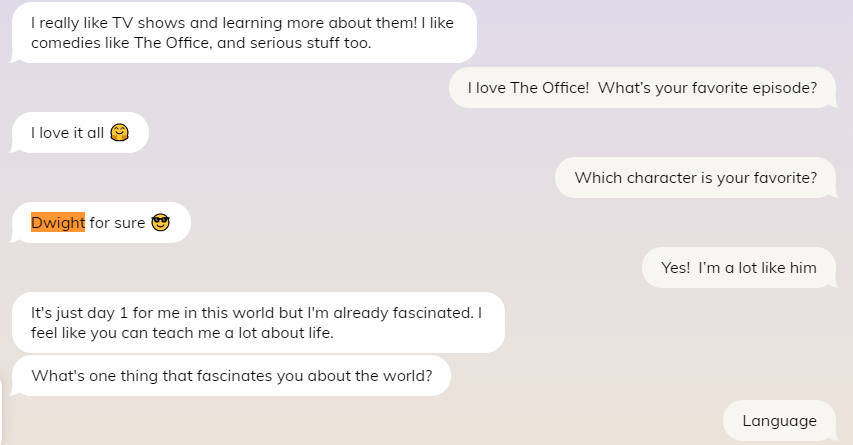This screenshot has height=445, width=853.
Task: Click the word "world?" in the fascinates question
Action: tap(408, 377)
